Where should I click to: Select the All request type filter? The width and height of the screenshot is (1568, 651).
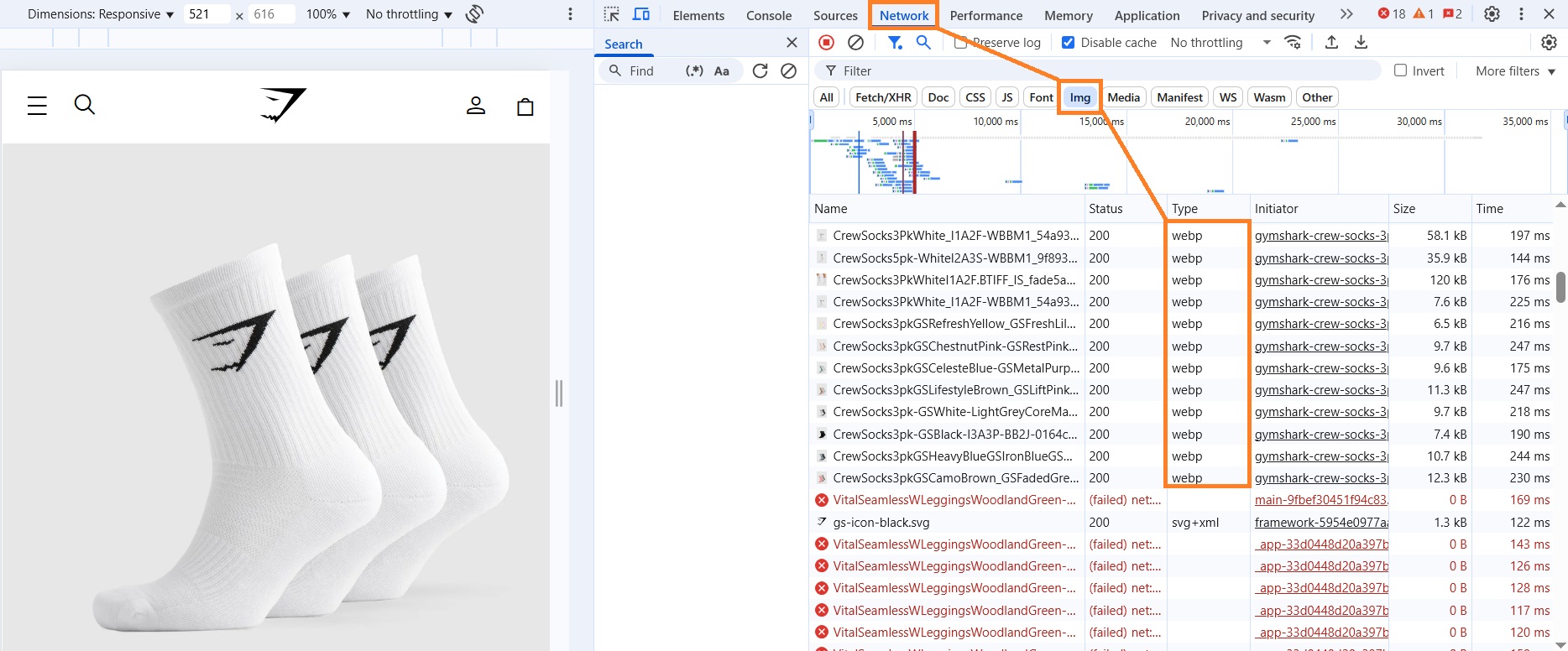(827, 97)
